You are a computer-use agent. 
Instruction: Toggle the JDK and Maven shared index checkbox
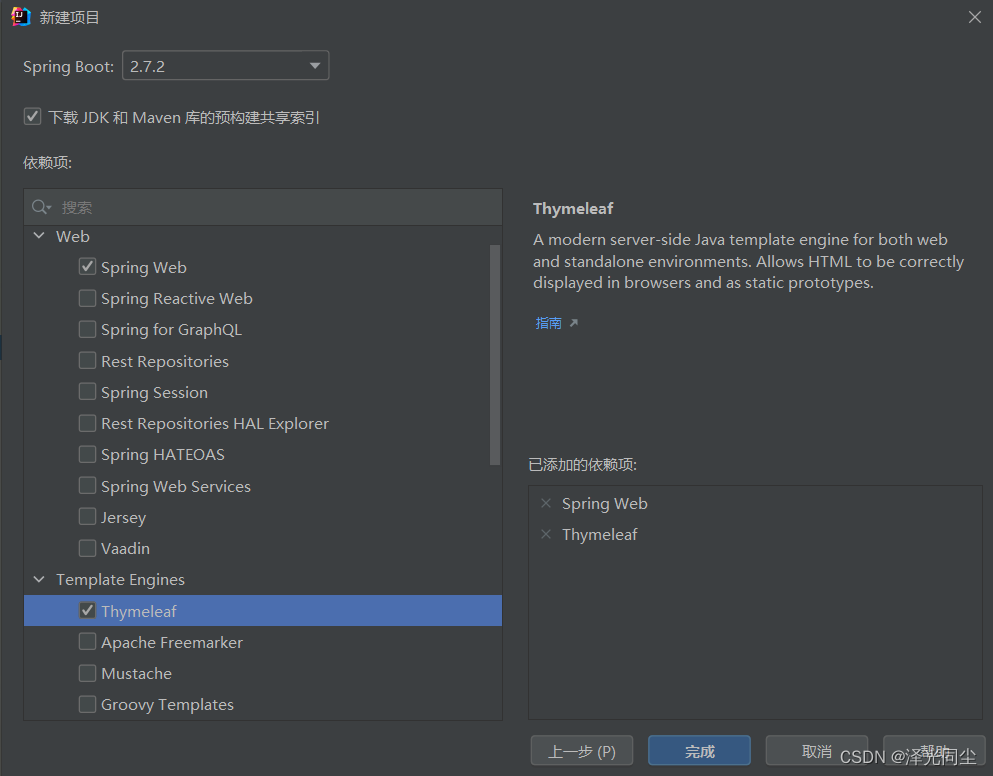coord(32,117)
